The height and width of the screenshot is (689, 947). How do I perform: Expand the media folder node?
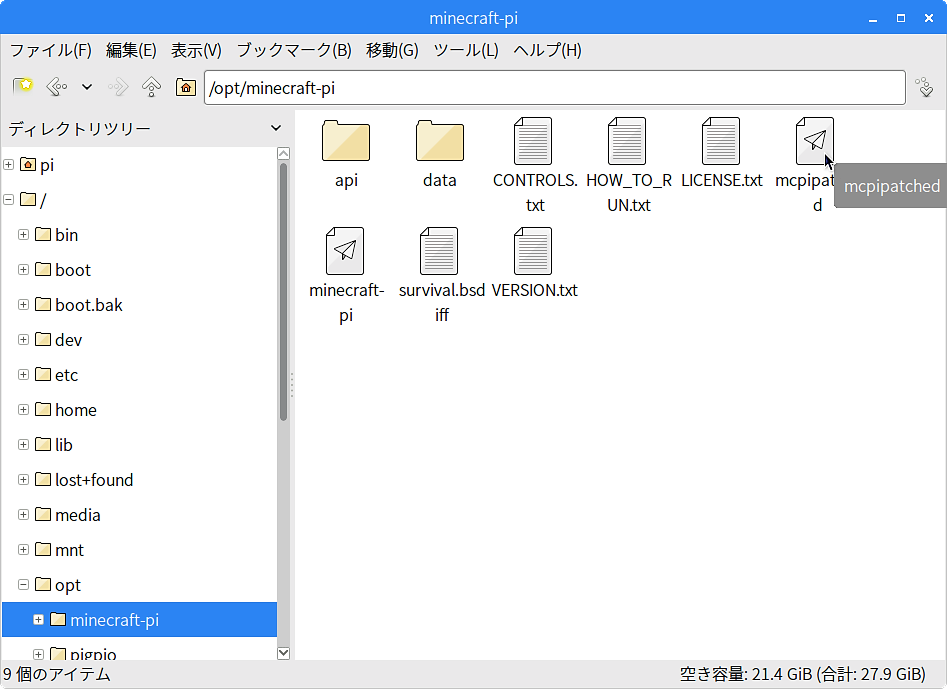24,514
